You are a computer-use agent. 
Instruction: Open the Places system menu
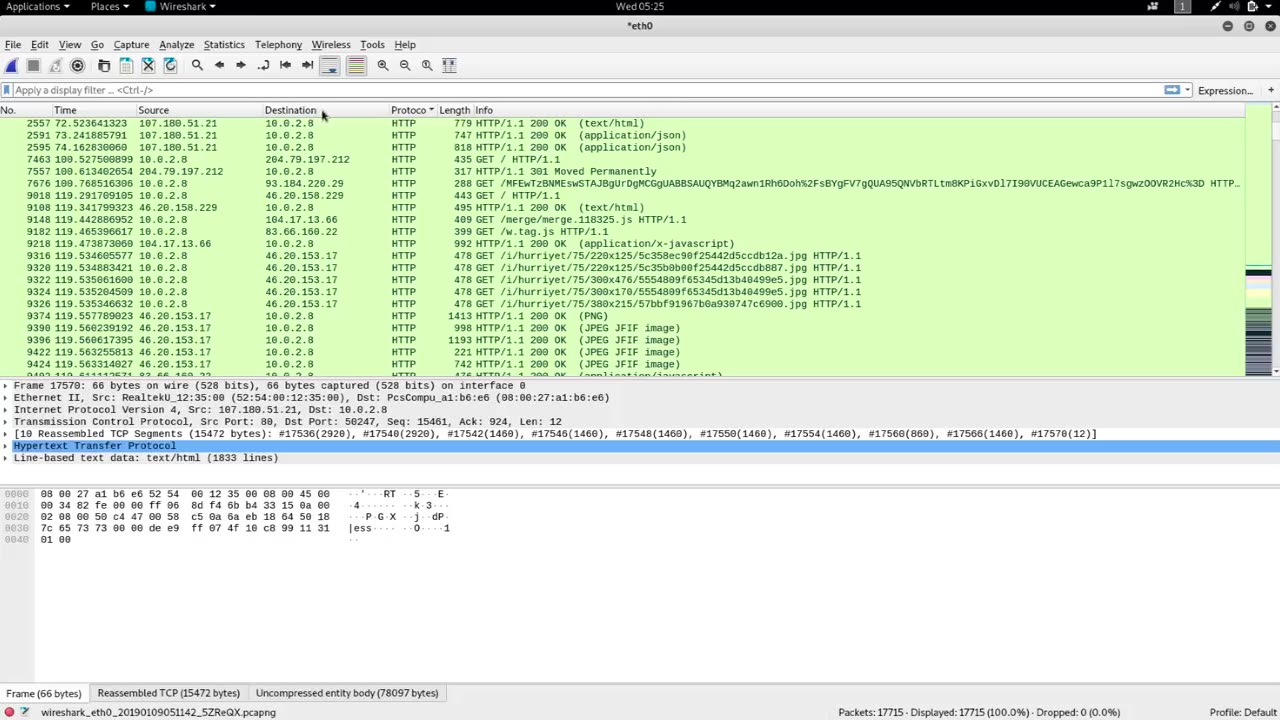pos(109,7)
